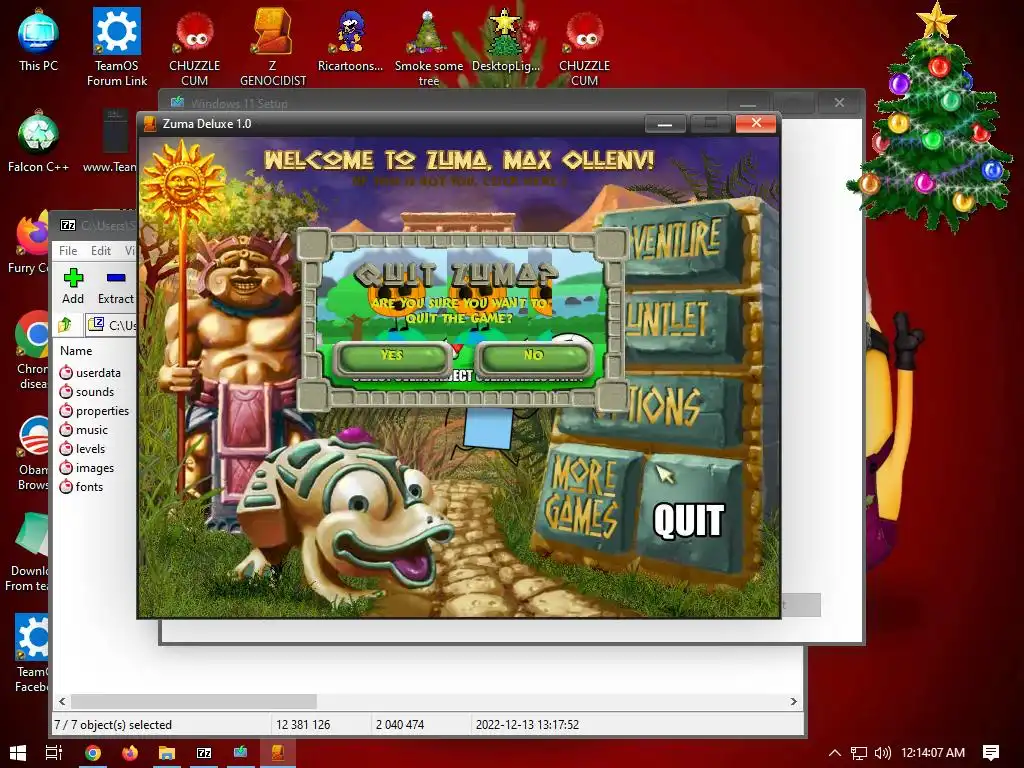Open the Firefox Furry desktop shortcut

(31, 243)
